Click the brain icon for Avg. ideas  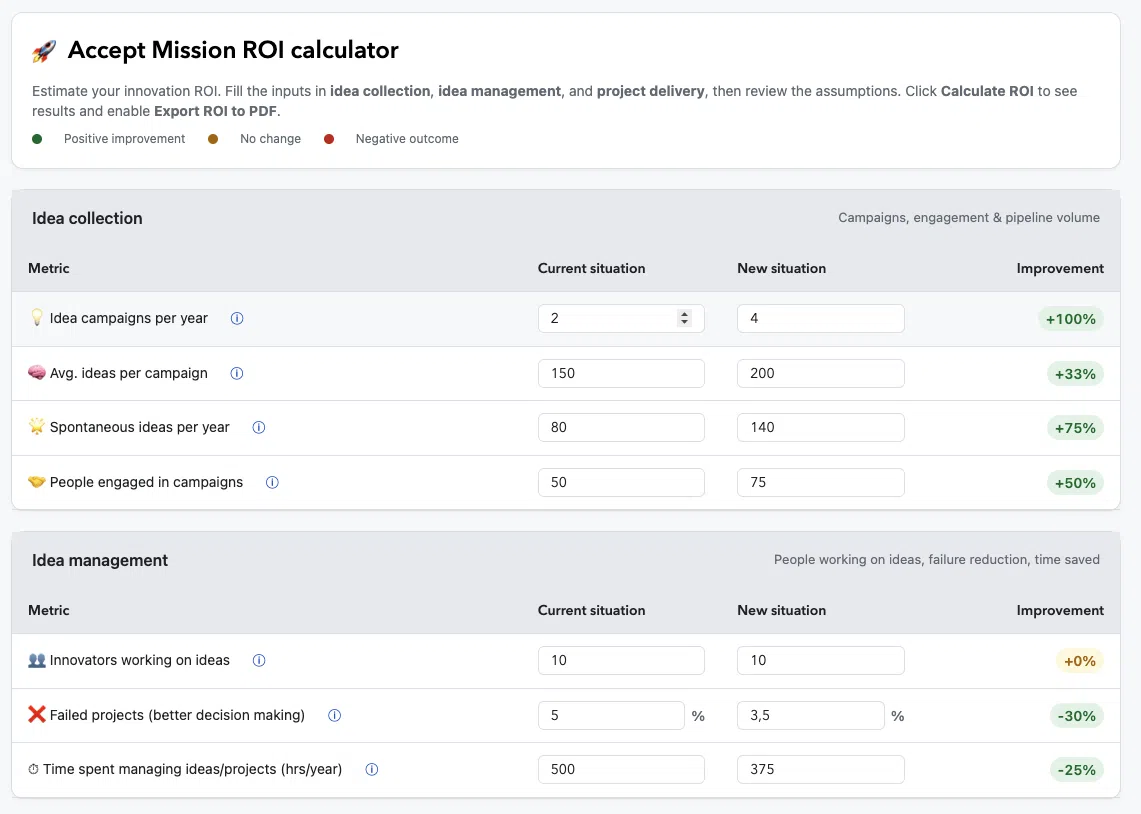pos(36,372)
